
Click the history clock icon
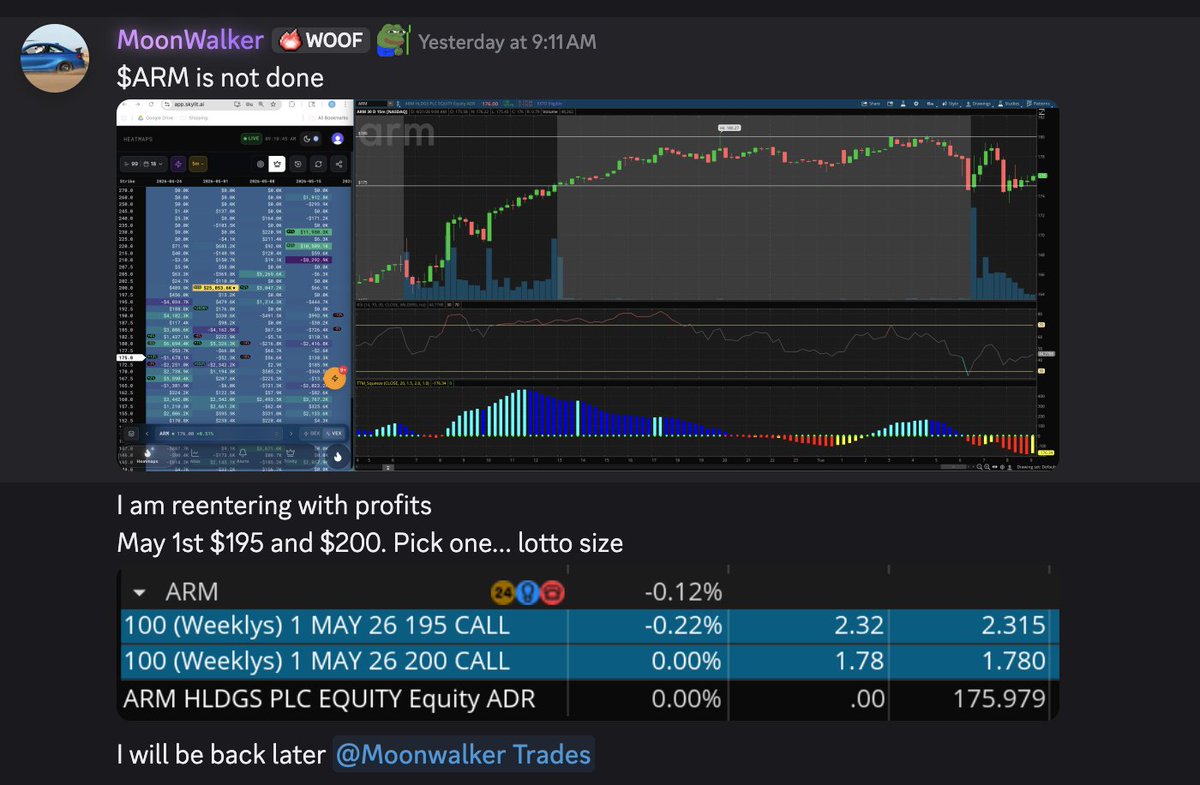tap(298, 164)
